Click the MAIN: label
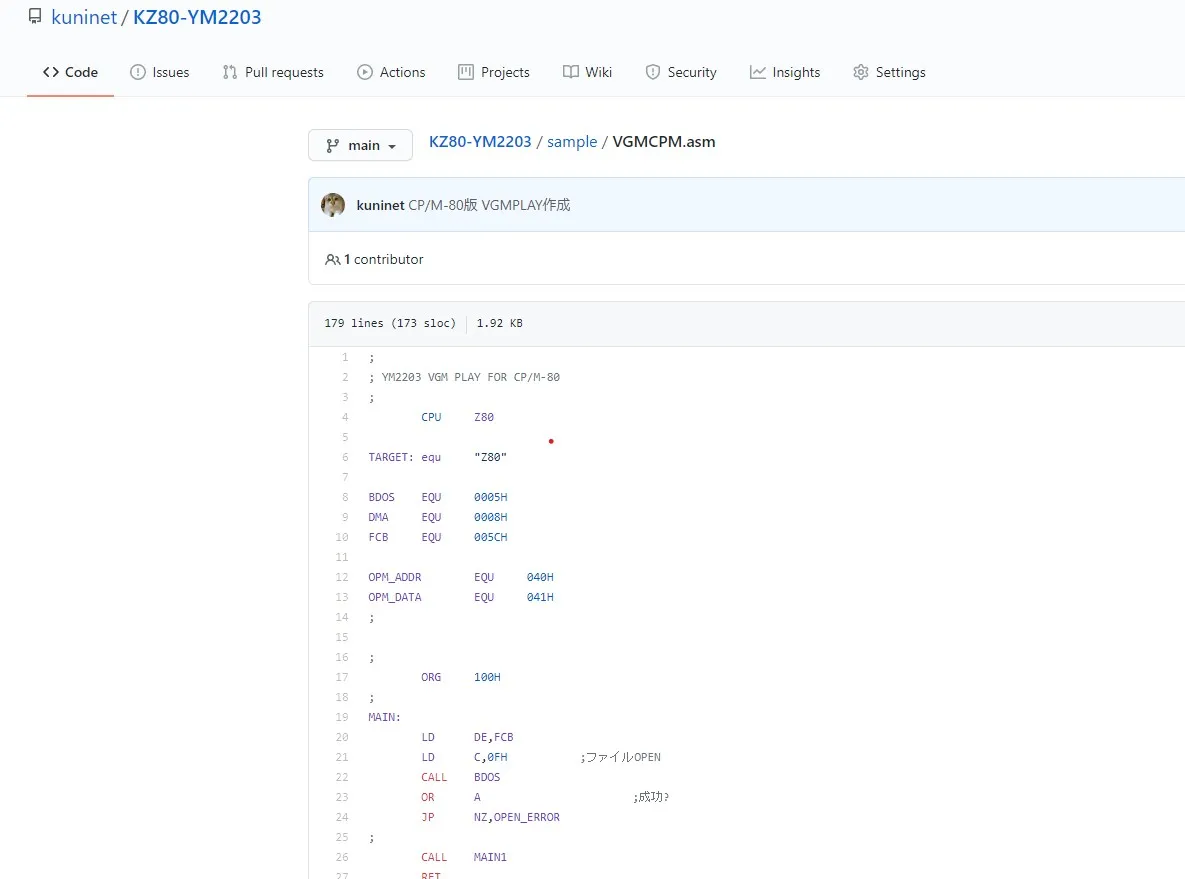The width and height of the screenshot is (1185, 879). click(385, 717)
